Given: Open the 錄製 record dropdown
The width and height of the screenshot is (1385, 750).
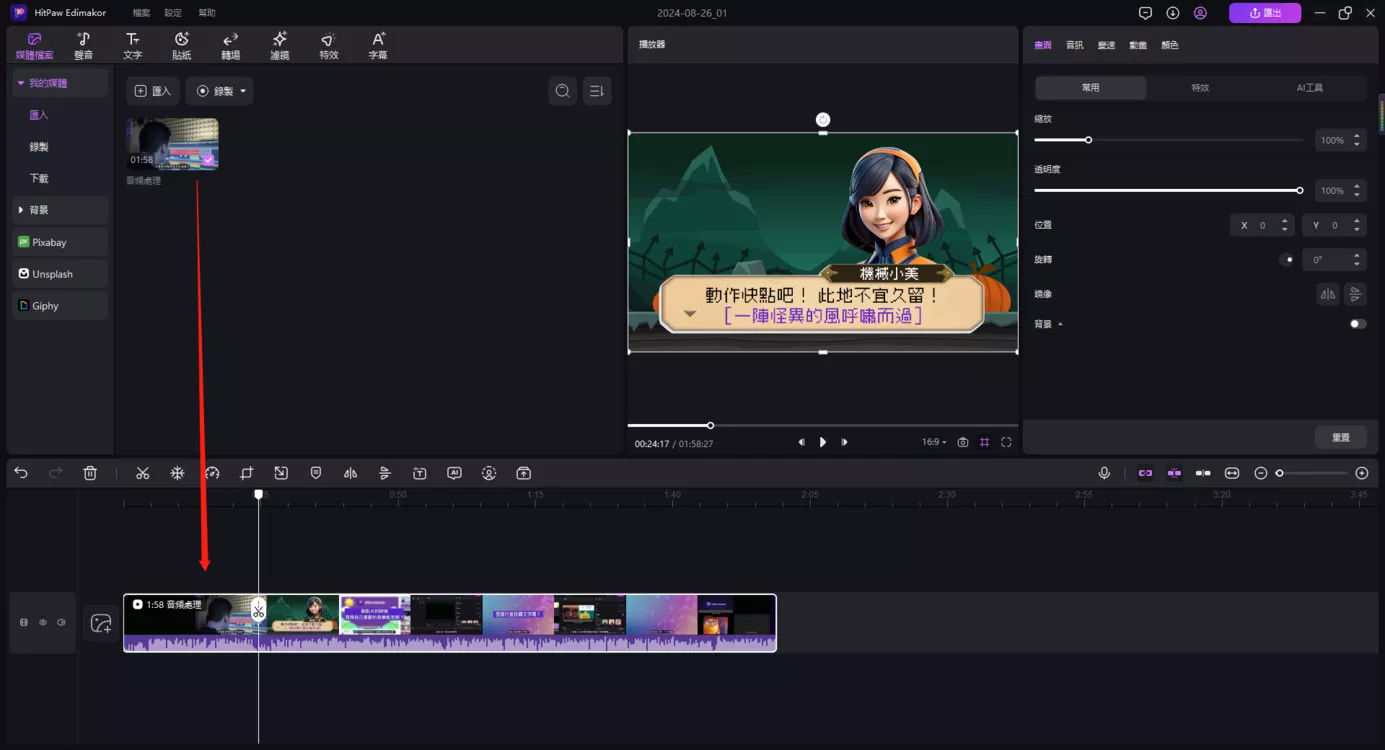Looking at the screenshot, I should click(220, 91).
